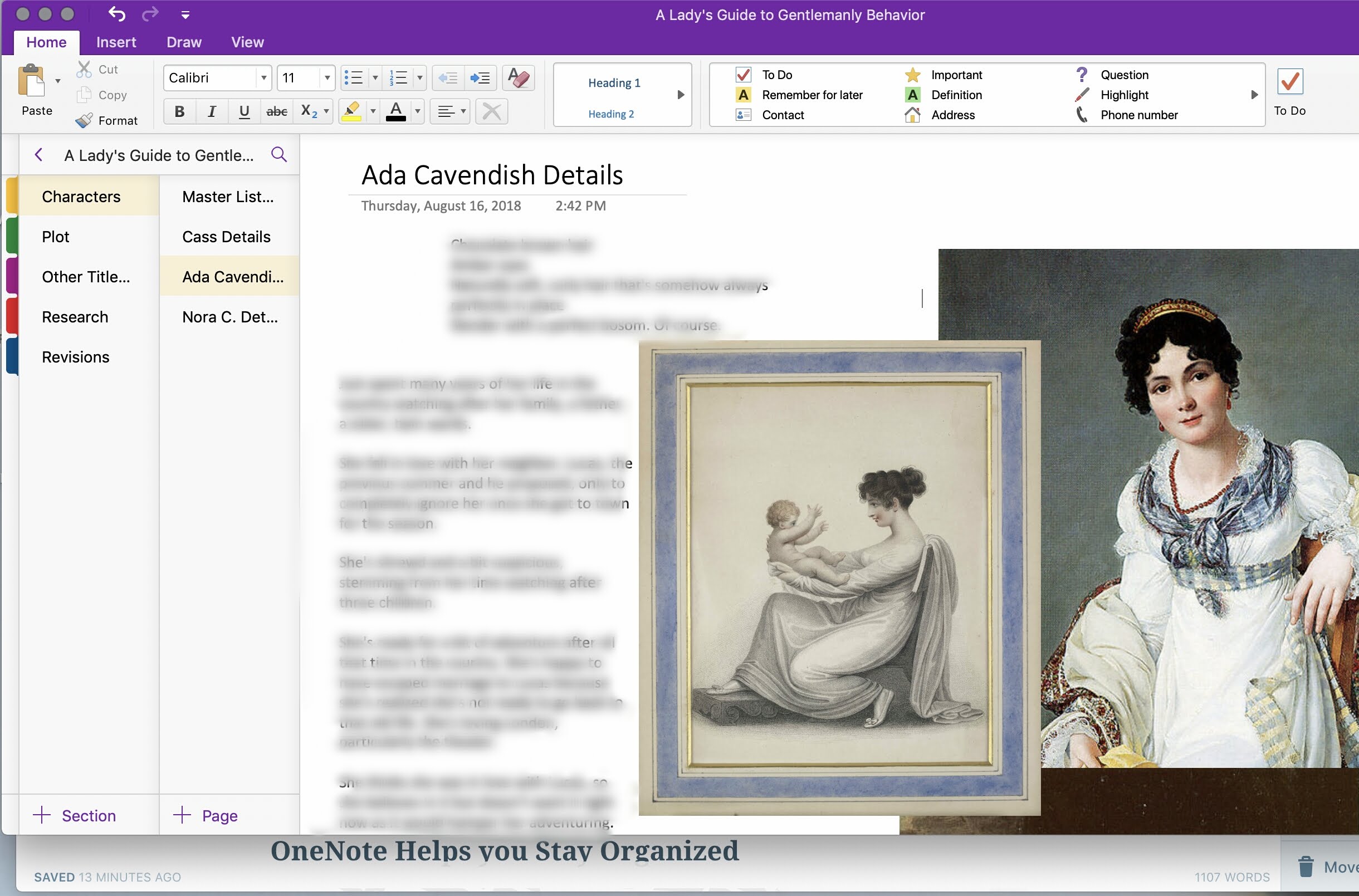Open the Calibri font dropdown
The width and height of the screenshot is (1359, 896).
click(263, 78)
